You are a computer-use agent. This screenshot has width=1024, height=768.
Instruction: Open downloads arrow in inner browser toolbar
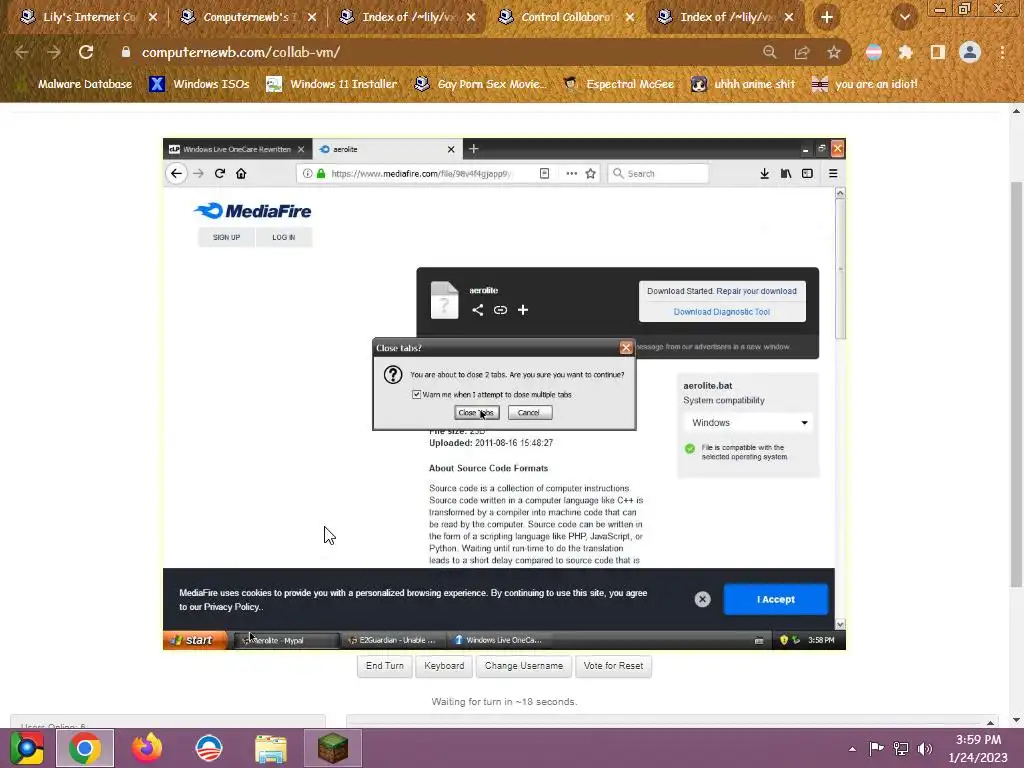point(764,173)
